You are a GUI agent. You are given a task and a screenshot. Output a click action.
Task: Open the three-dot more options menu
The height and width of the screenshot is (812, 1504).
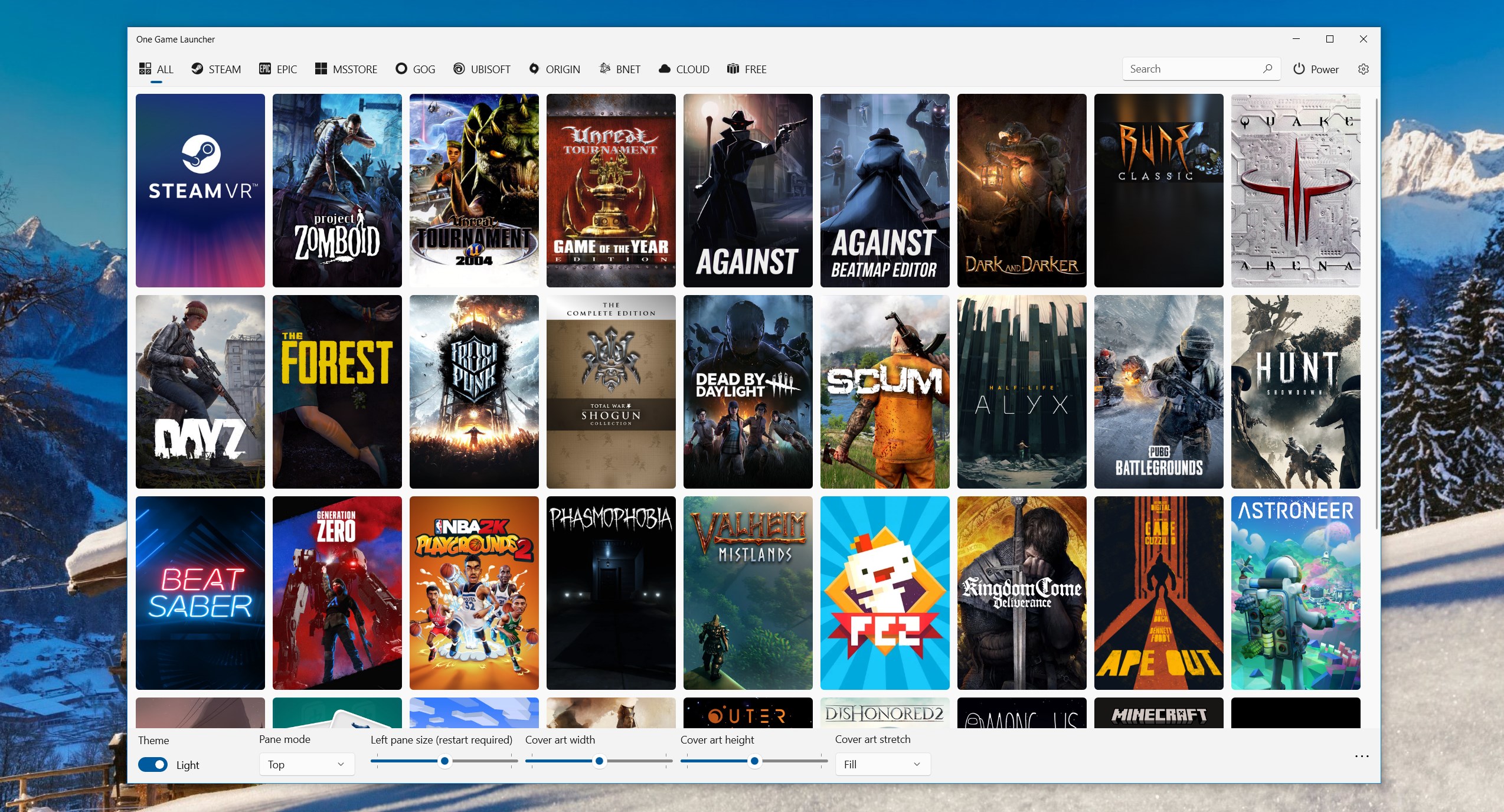point(1362,756)
